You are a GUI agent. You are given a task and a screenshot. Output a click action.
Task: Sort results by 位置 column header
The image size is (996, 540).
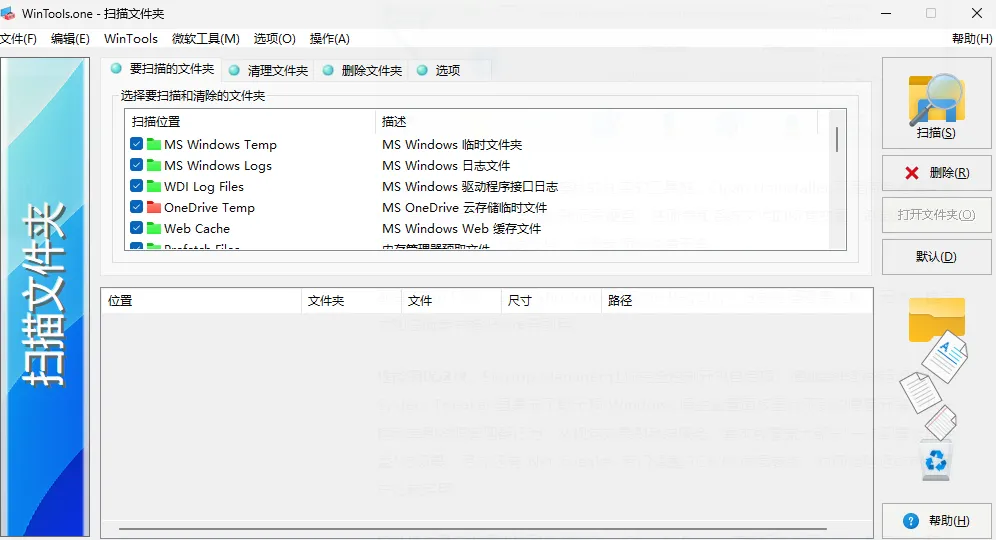click(201, 300)
